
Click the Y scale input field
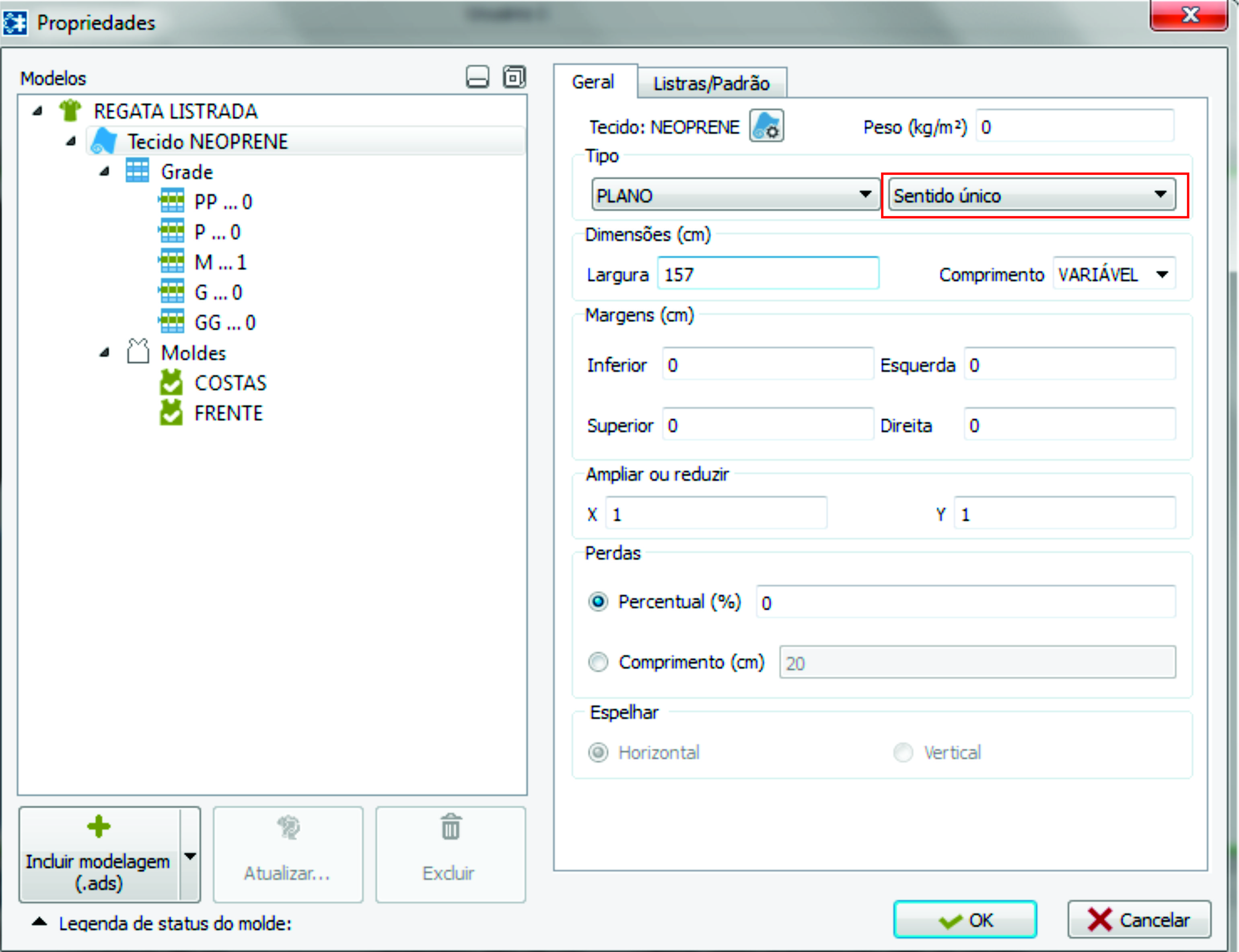point(1064,513)
